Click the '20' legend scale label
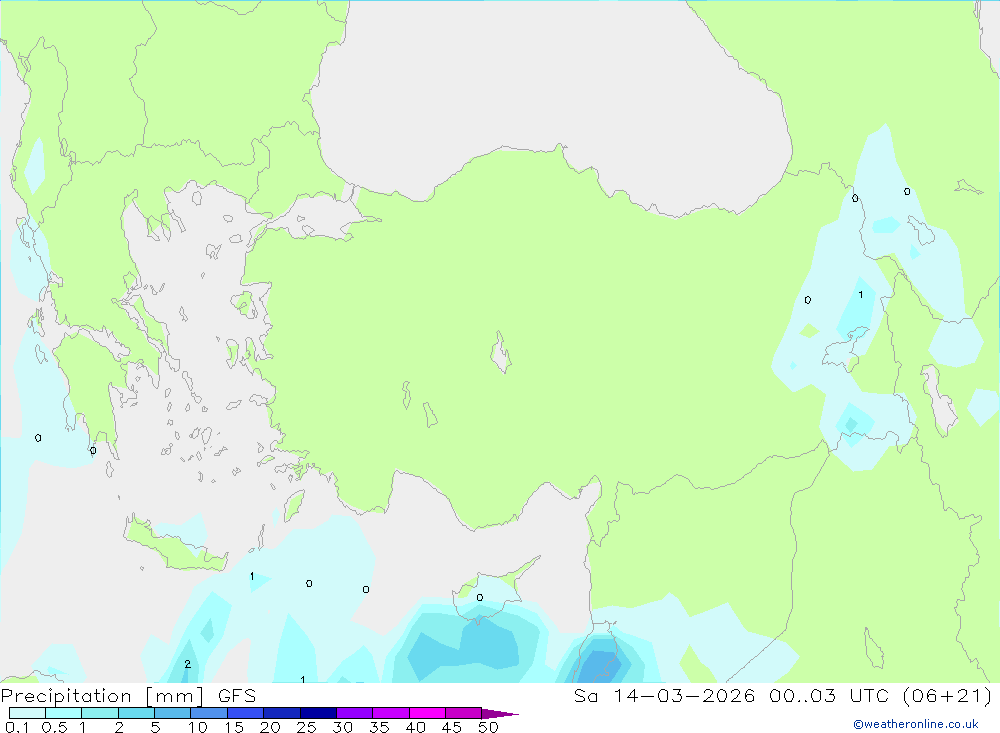This screenshot has width=1000, height=733. tap(270, 727)
